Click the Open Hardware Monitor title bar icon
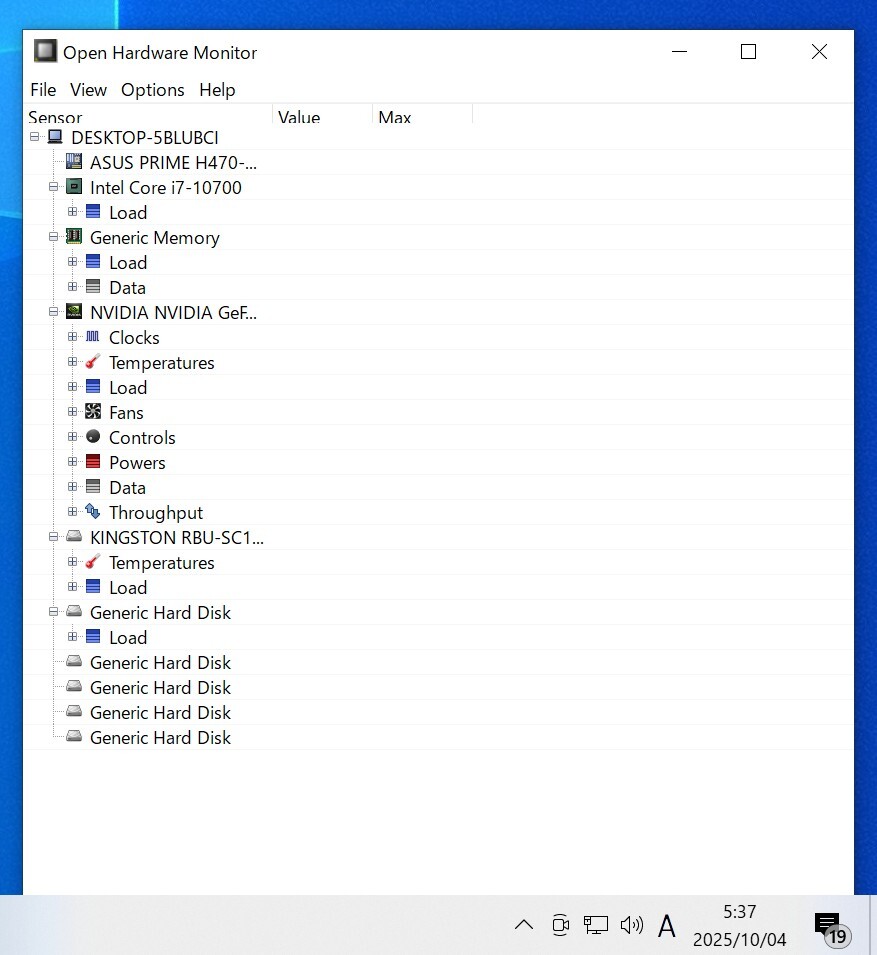 coord(46,51)
